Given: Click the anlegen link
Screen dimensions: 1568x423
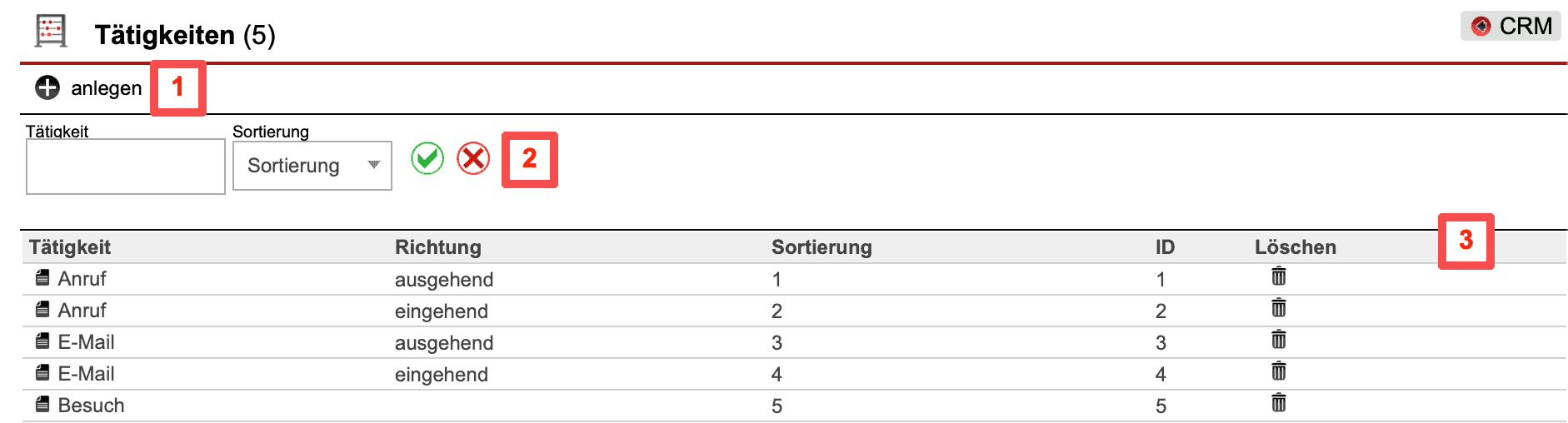Looking at the screenshot, I should (x=106, y=88).
